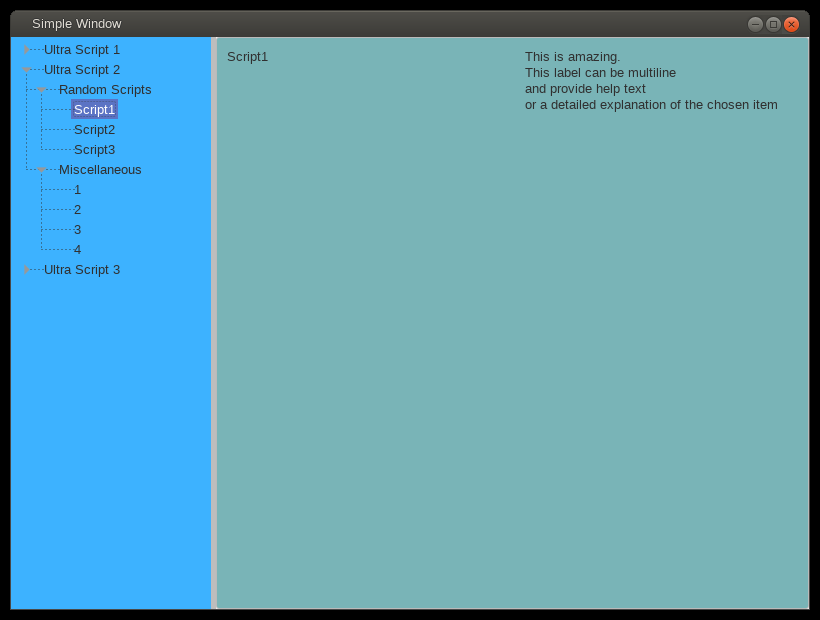Select the Ultra Script 1 row
The height and width of the screenshot is (620, 820).
(82, 50)
